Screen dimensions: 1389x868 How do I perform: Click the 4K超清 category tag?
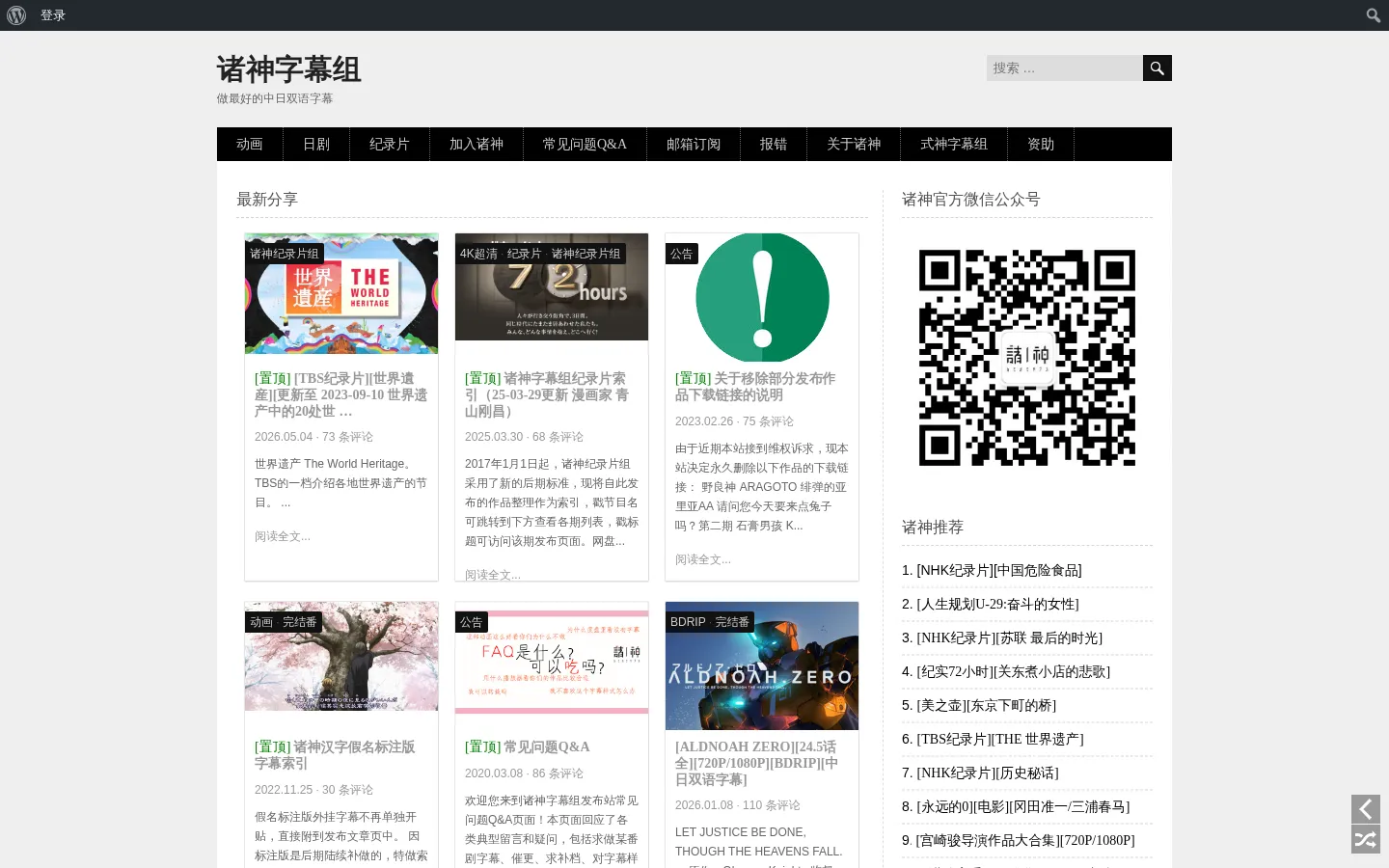pyautogui.click(x=479, y=254)
